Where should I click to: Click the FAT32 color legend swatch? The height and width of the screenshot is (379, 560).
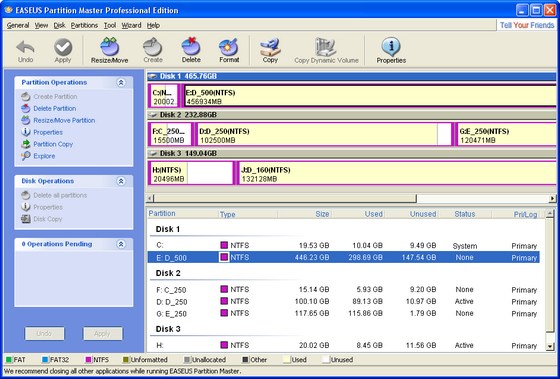45,360
